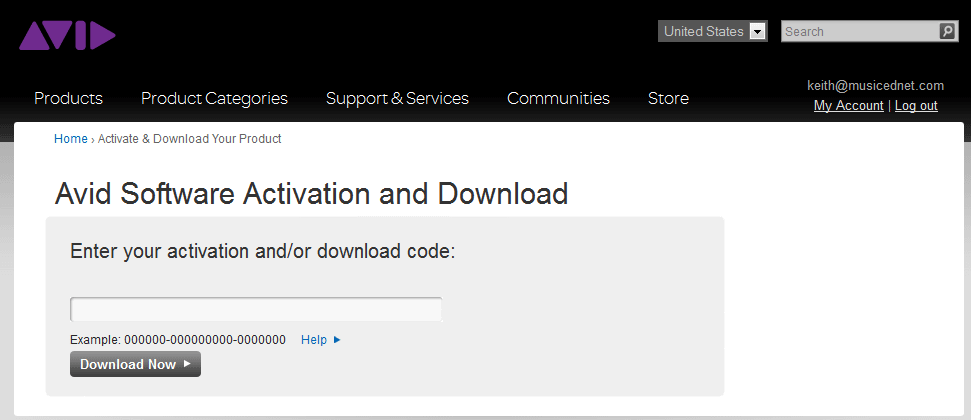
Task: Open the Product Categories menu
Action: click(214, 98)
